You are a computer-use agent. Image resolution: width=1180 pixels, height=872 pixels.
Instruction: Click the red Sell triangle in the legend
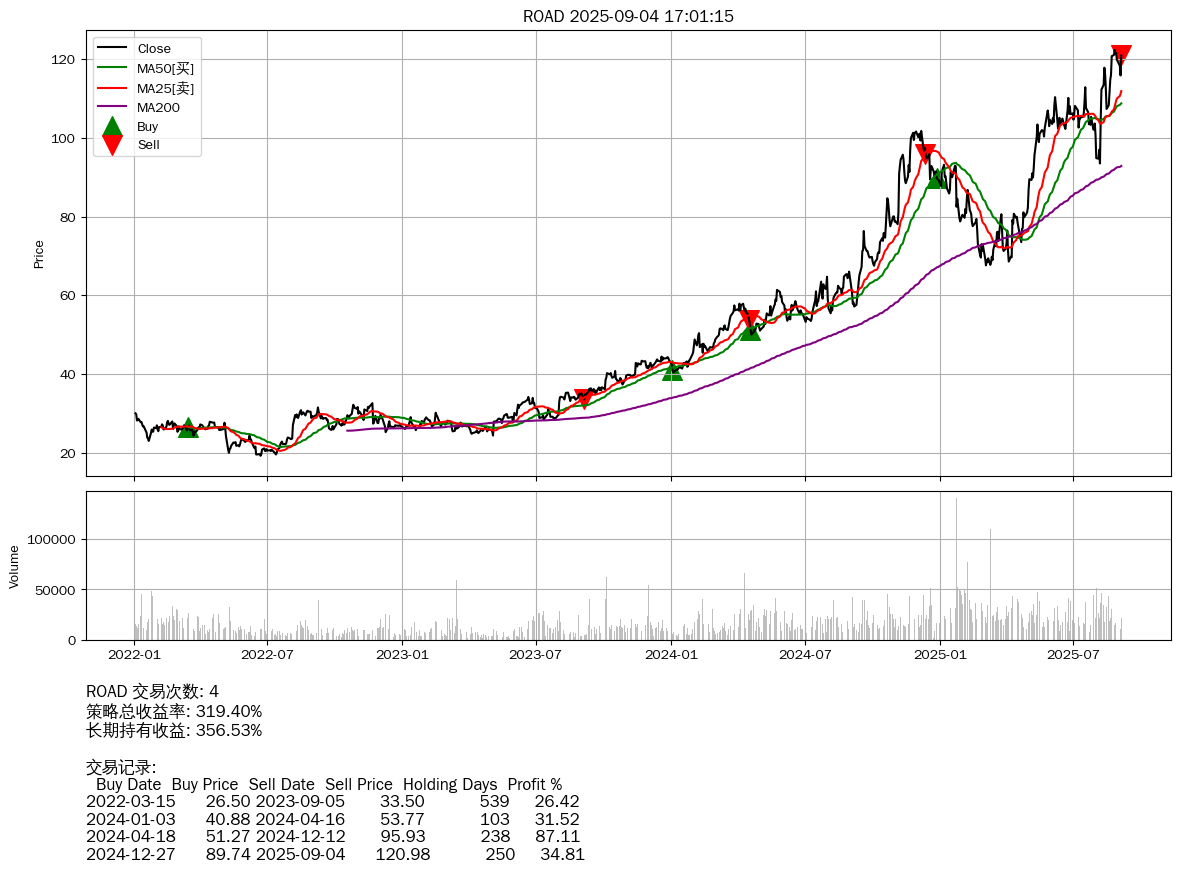tap(112, 145)
